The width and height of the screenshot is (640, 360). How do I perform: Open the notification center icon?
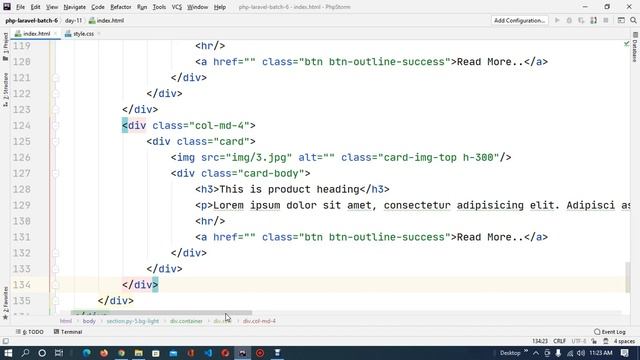pyautogui.click(x=624, y=353)
